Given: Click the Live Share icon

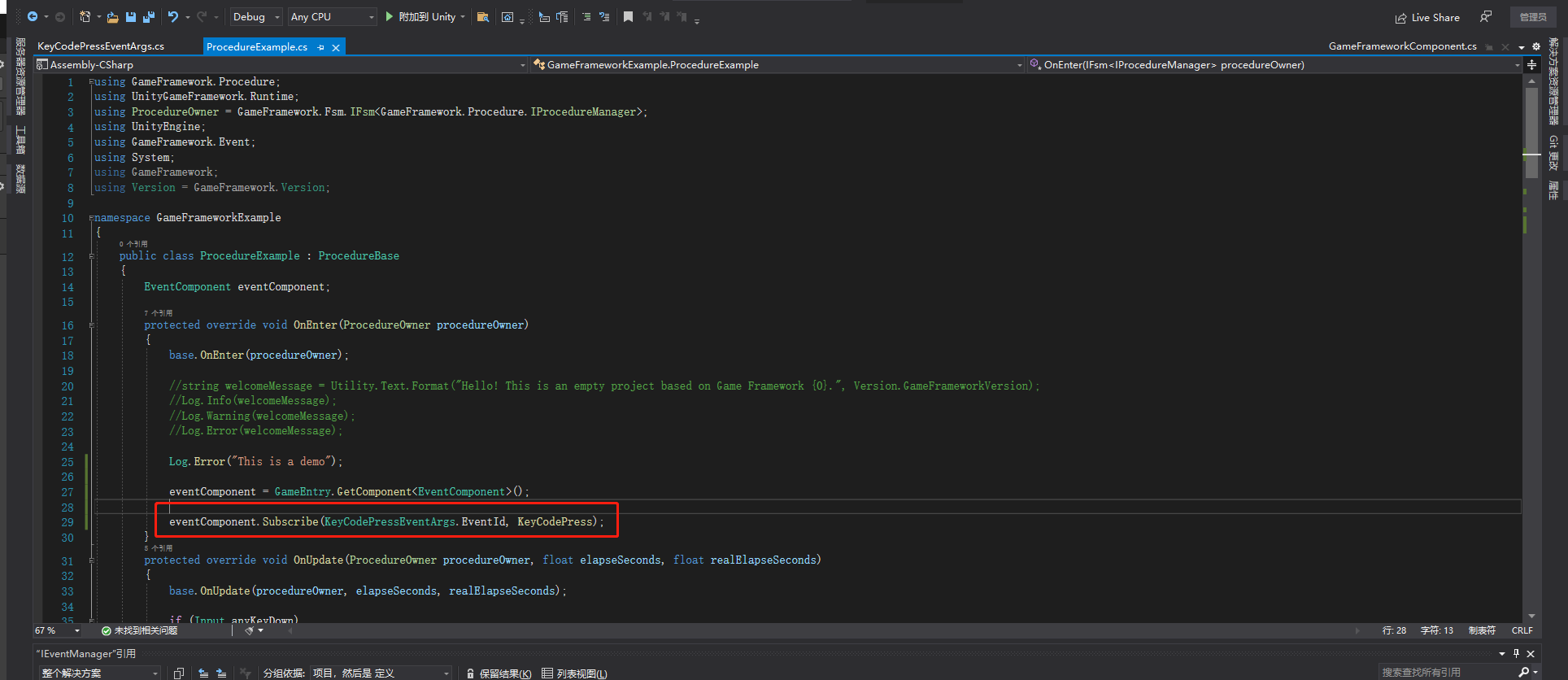Looking at the screenshot, I should 1401,18.
